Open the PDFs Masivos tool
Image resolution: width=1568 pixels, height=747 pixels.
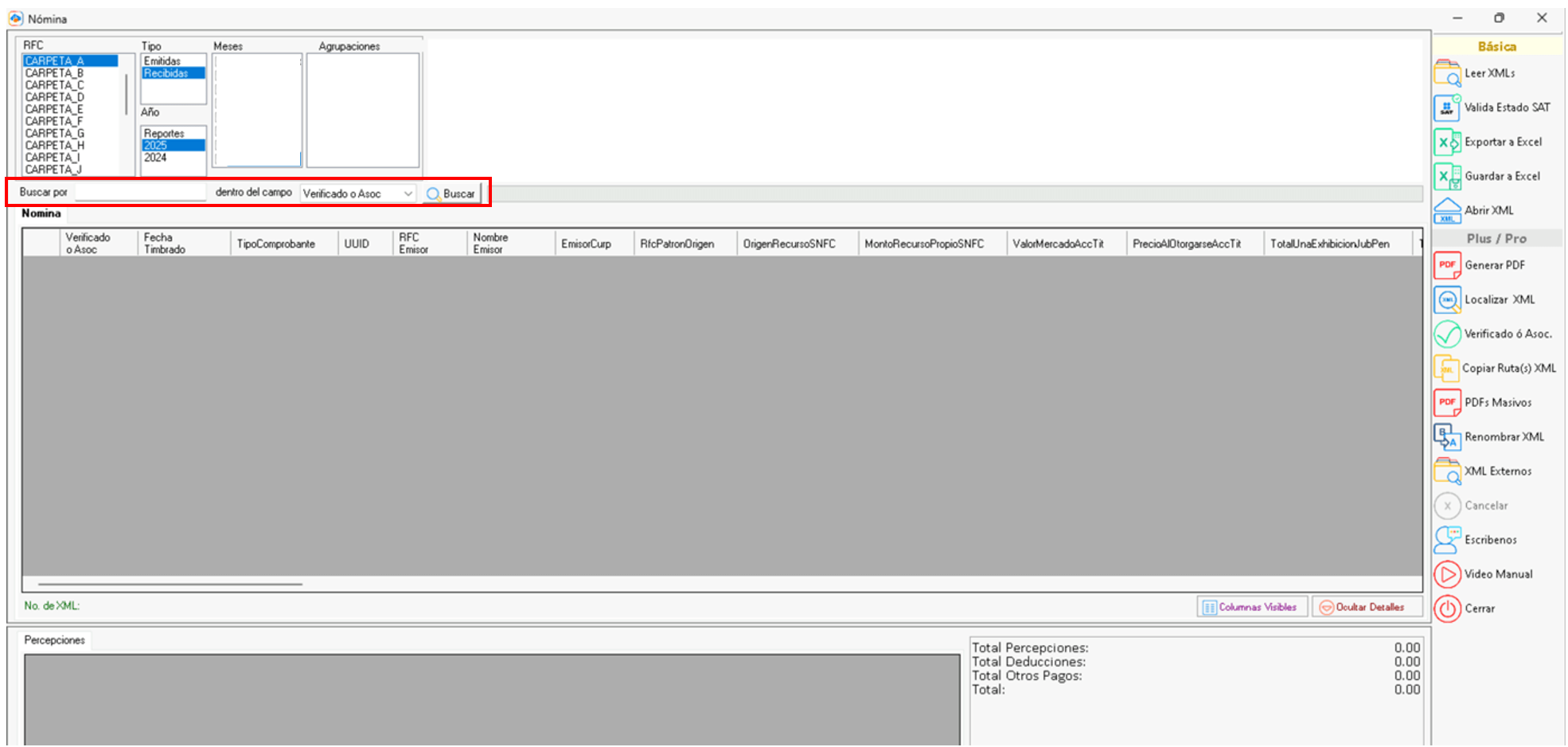(x=1447, y=403)
